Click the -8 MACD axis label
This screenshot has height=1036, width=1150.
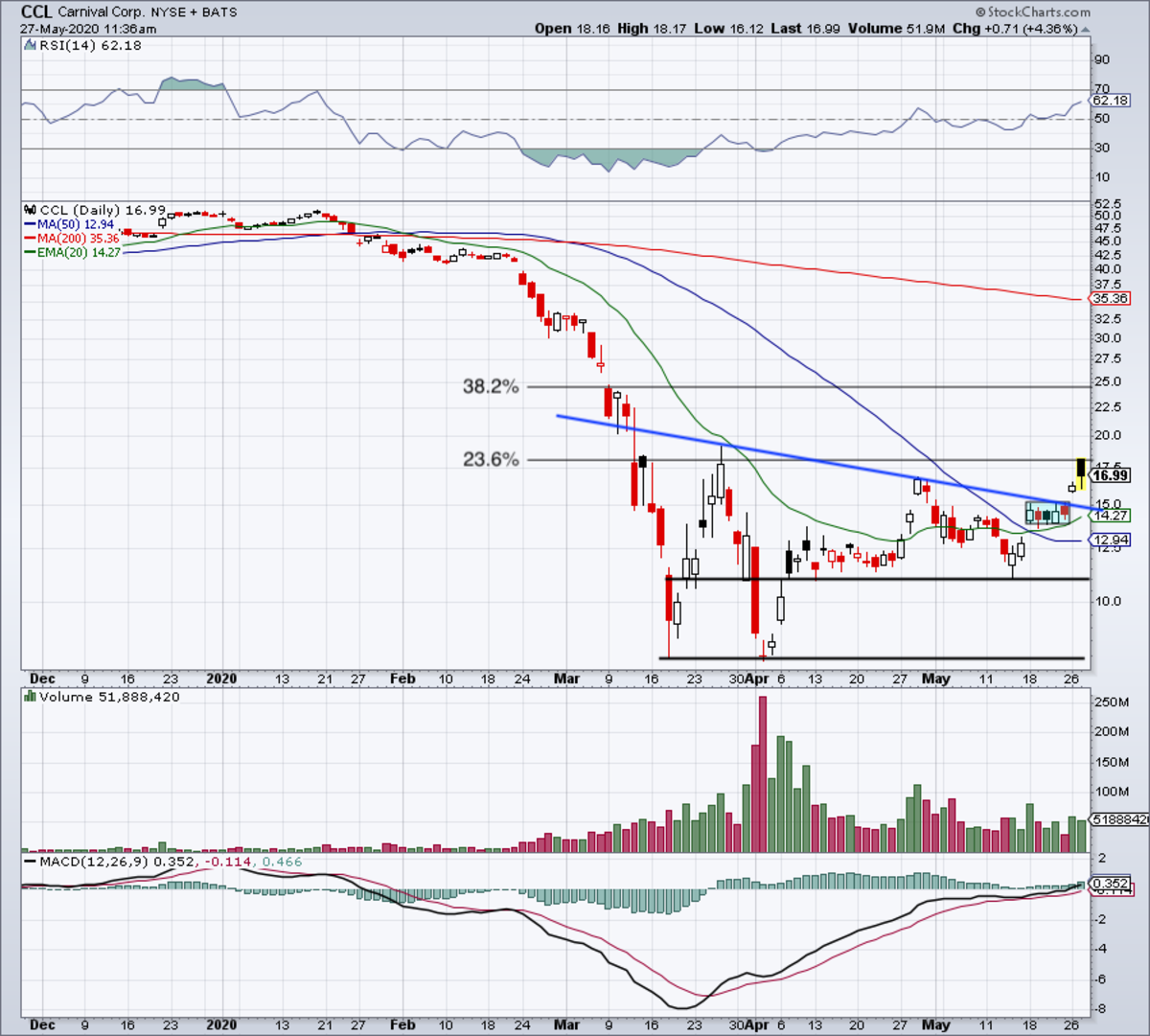pos(1102,1009)
